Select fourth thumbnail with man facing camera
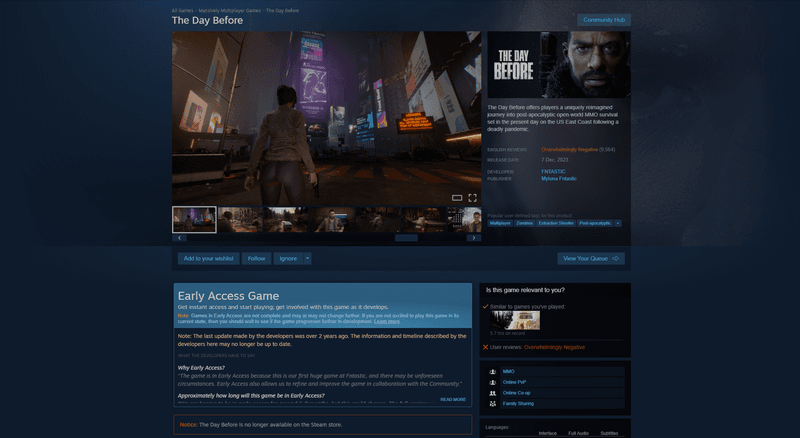 (332, 220)
